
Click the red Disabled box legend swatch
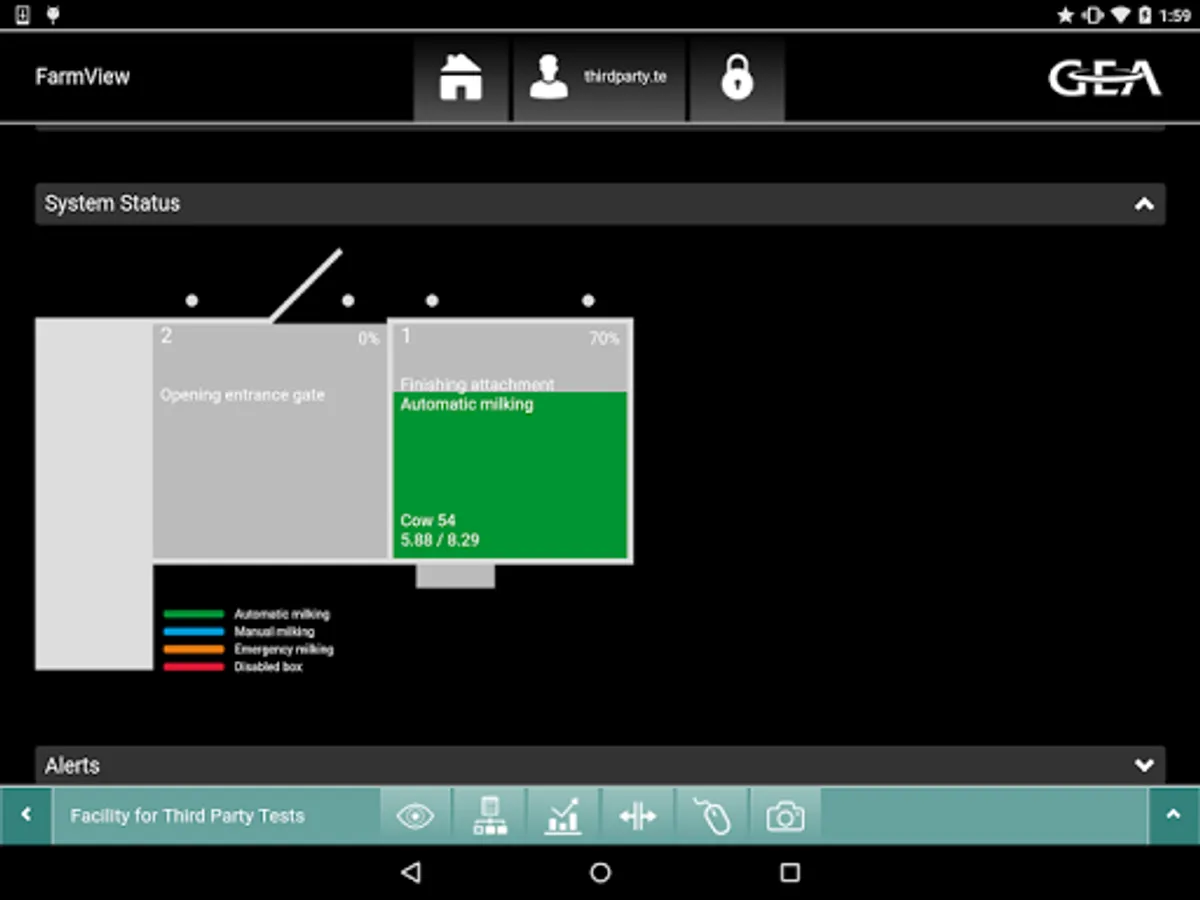(194, 667)
